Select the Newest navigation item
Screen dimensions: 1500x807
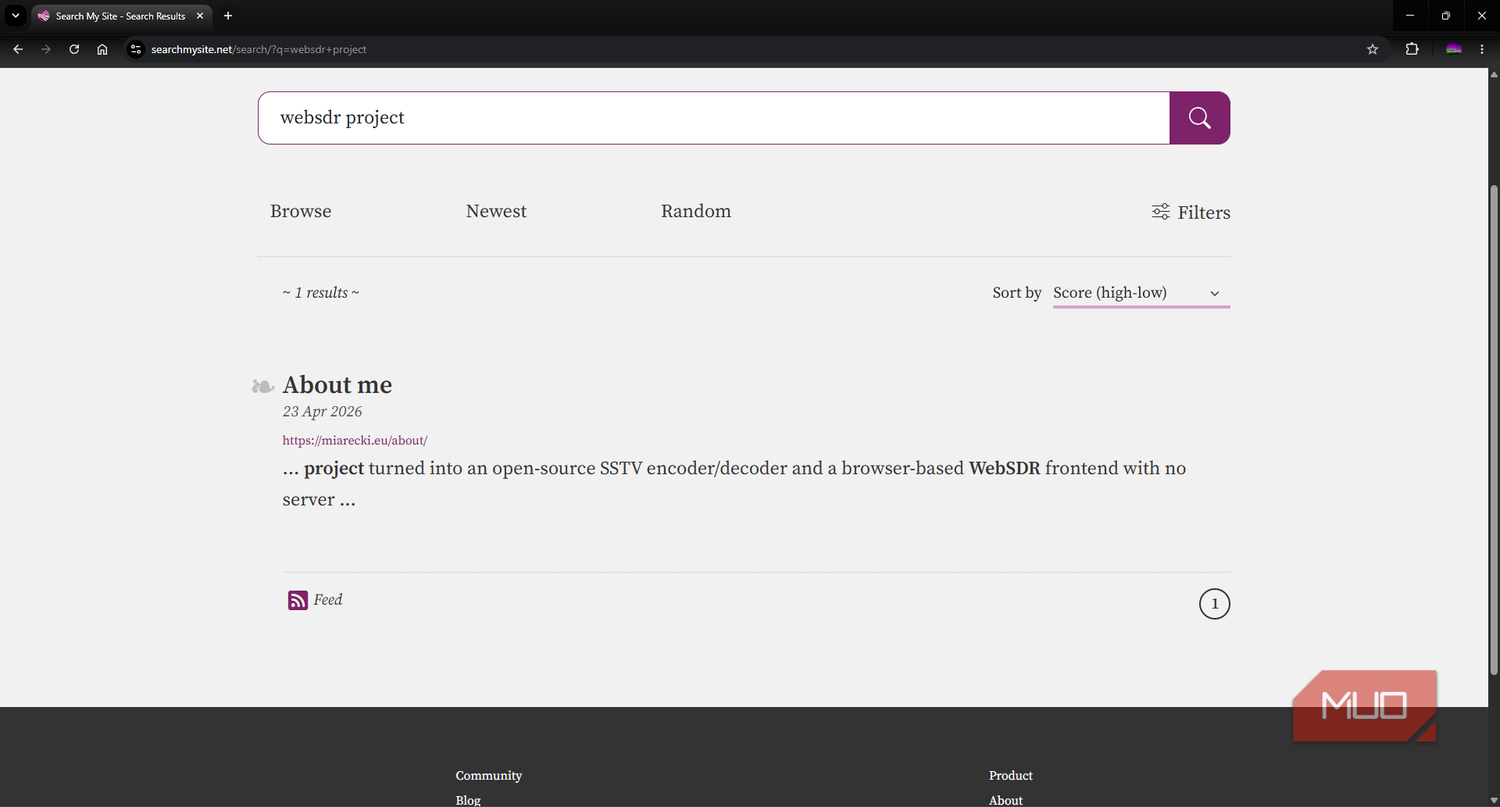click(496, 211)
